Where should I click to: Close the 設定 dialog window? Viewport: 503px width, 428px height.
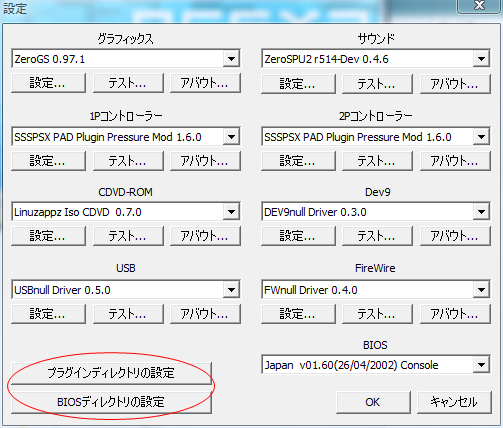tap(479, 6)
